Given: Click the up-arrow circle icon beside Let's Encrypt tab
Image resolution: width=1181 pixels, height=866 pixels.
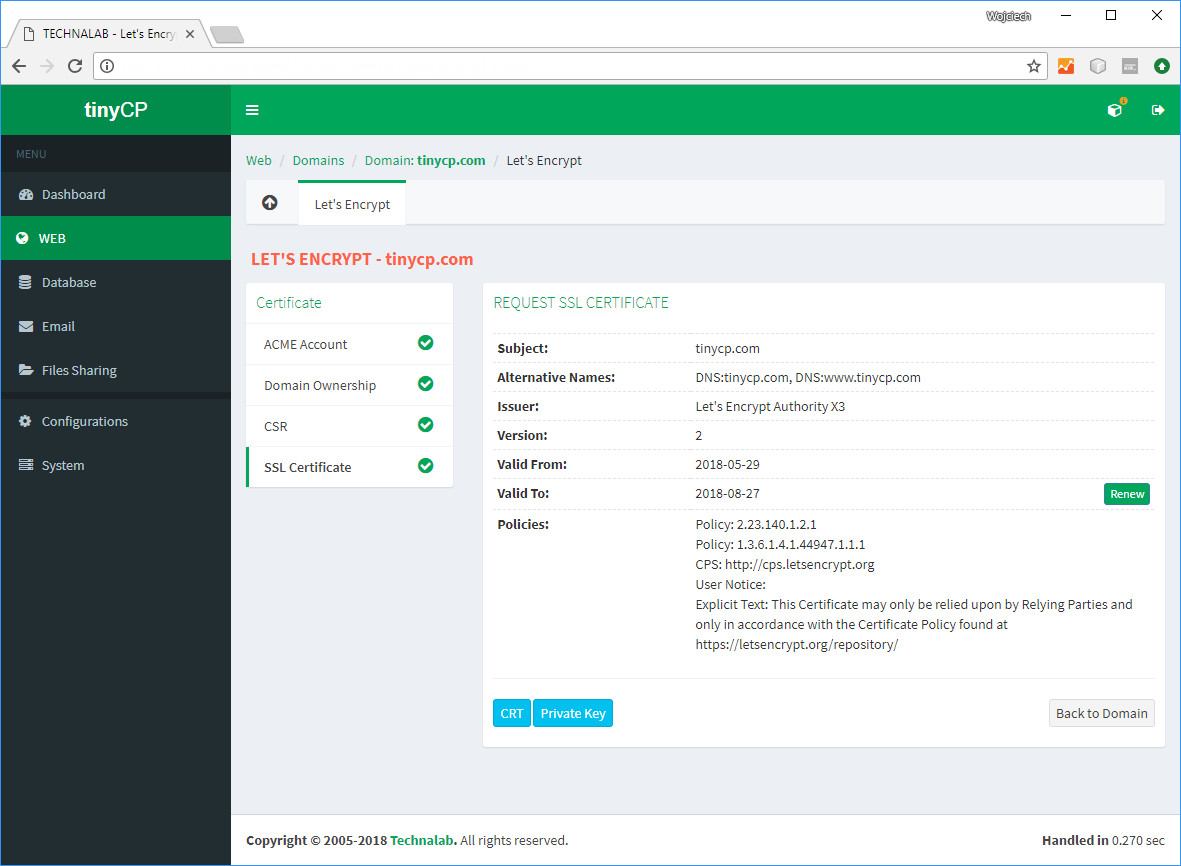Looking at the screenshot, I should tap(270, 203).
